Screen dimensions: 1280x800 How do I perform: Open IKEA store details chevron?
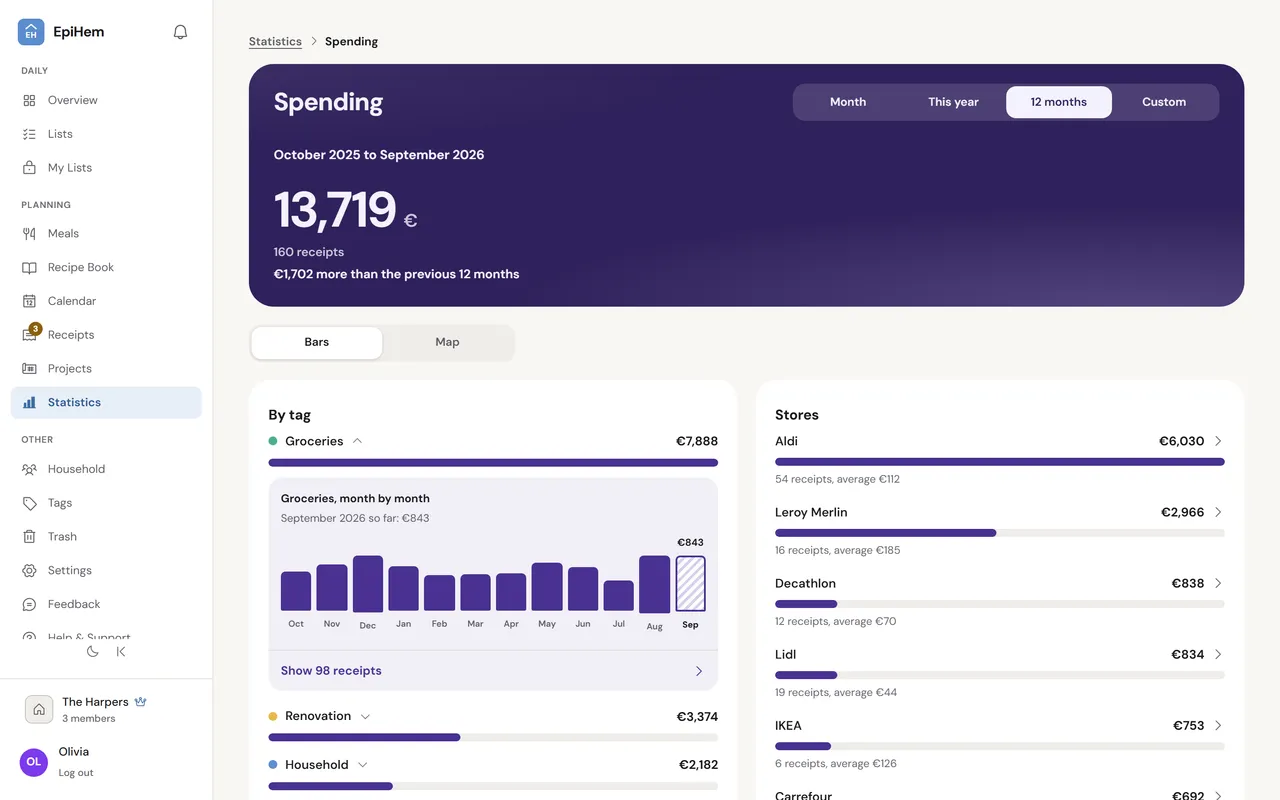[x=1218, y=725]
